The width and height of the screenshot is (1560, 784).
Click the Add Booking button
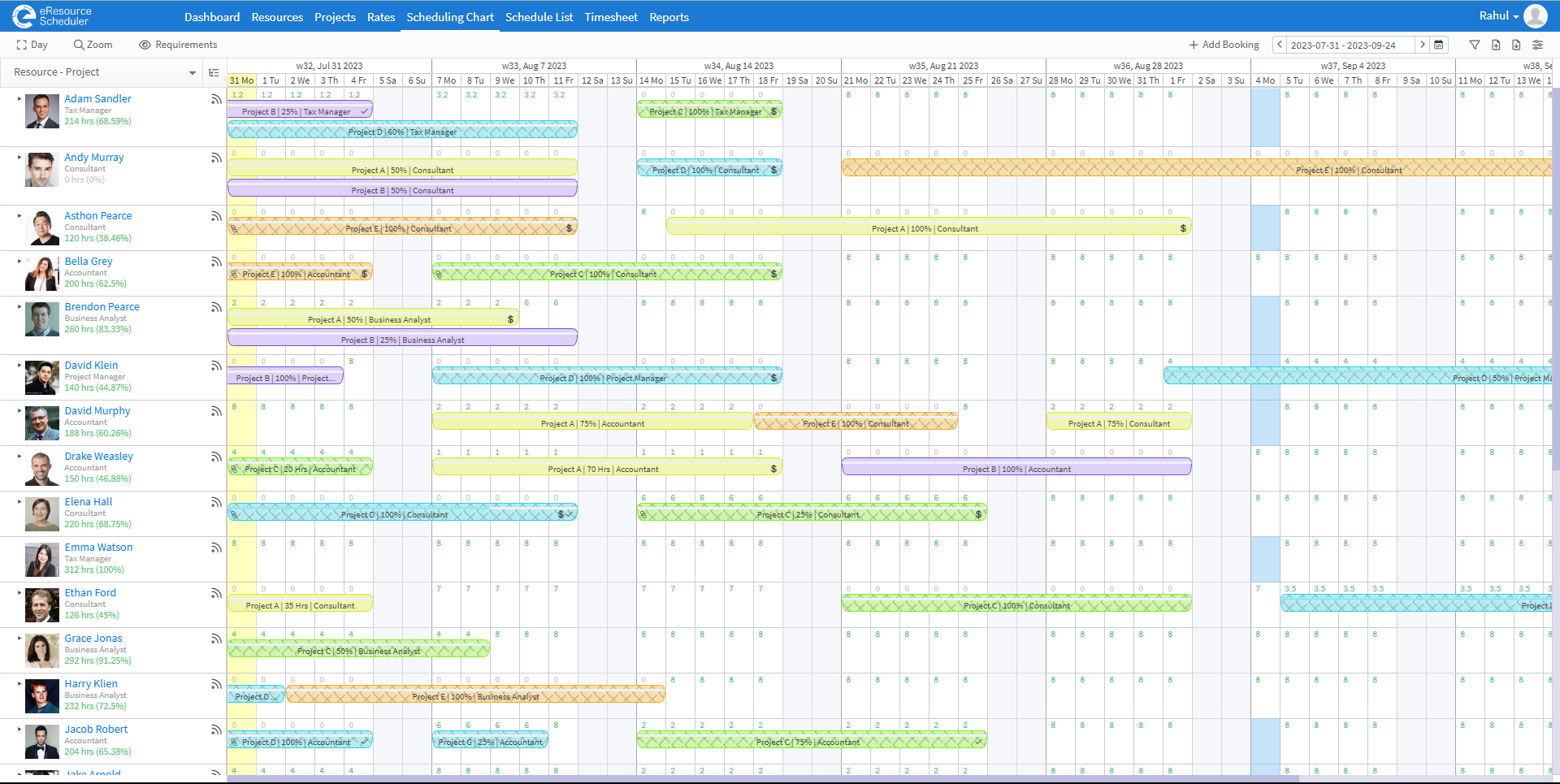[x=1224, y=45]
